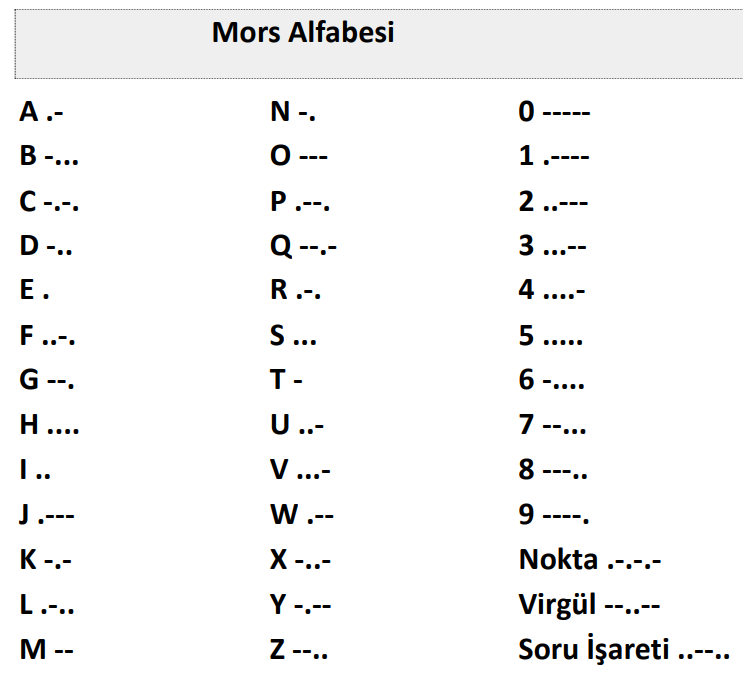Click the digit 9 morse entry
The height and width of the screenshot is (686, 743).
click(554, 514)
